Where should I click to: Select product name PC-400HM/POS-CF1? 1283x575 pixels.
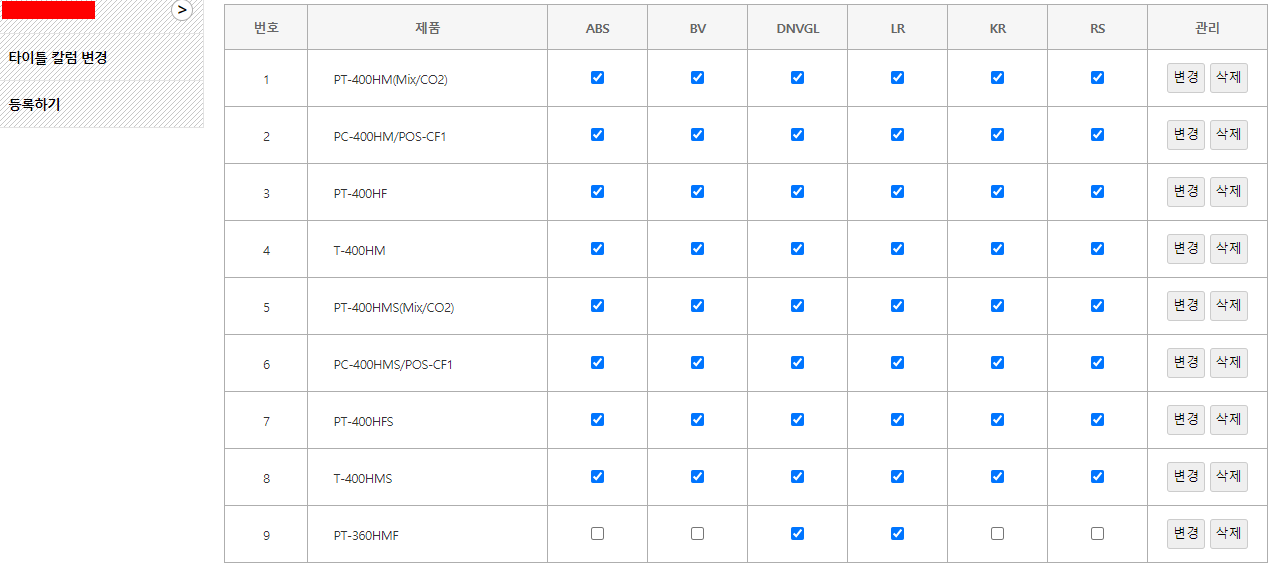tap(390, 136)
